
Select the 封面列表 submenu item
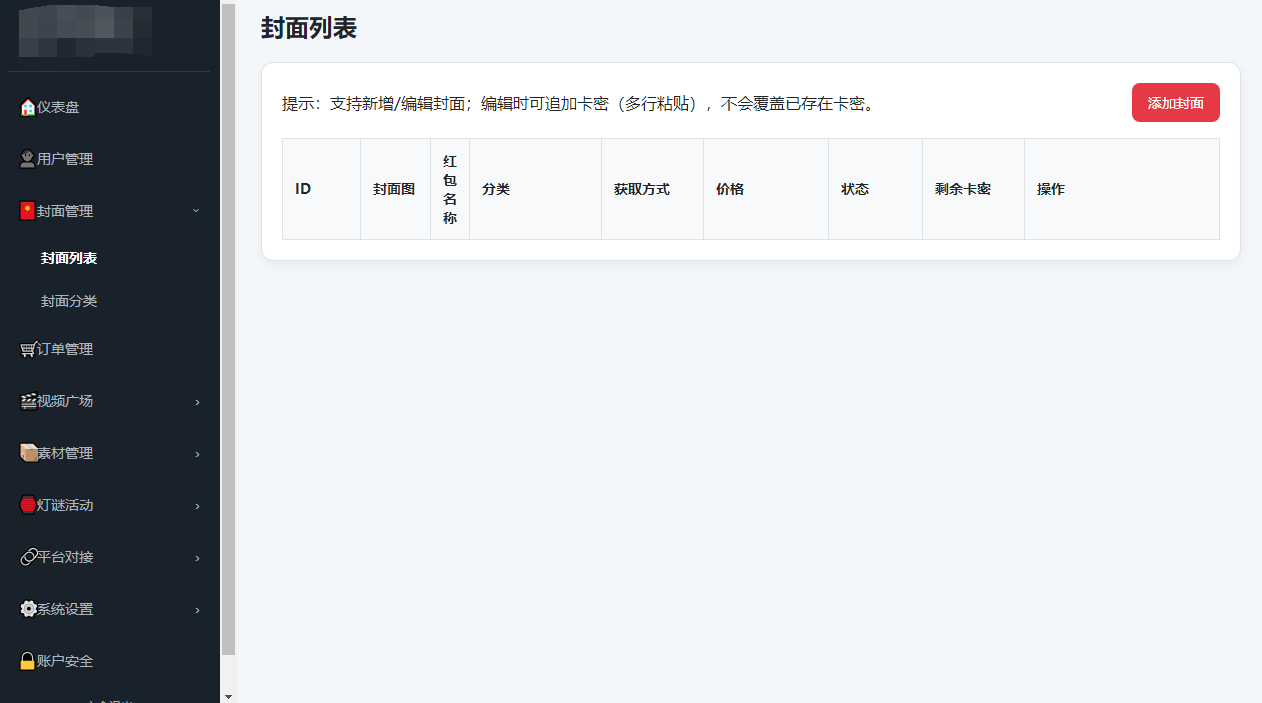[x=69, y=258]
